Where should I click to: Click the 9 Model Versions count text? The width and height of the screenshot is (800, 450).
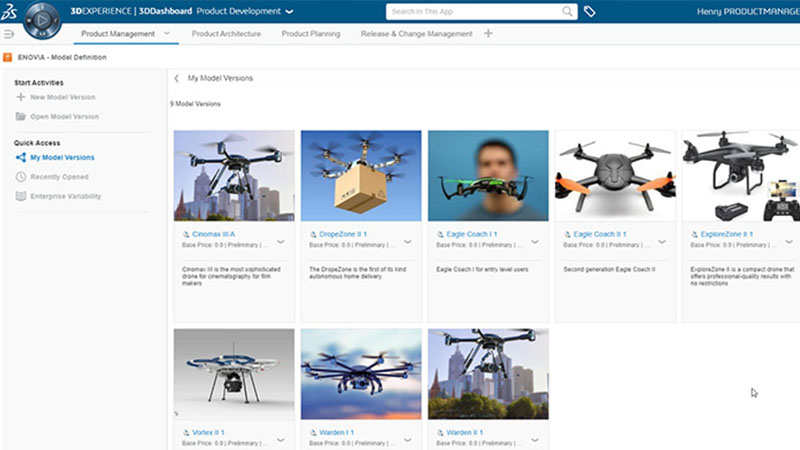195,104
